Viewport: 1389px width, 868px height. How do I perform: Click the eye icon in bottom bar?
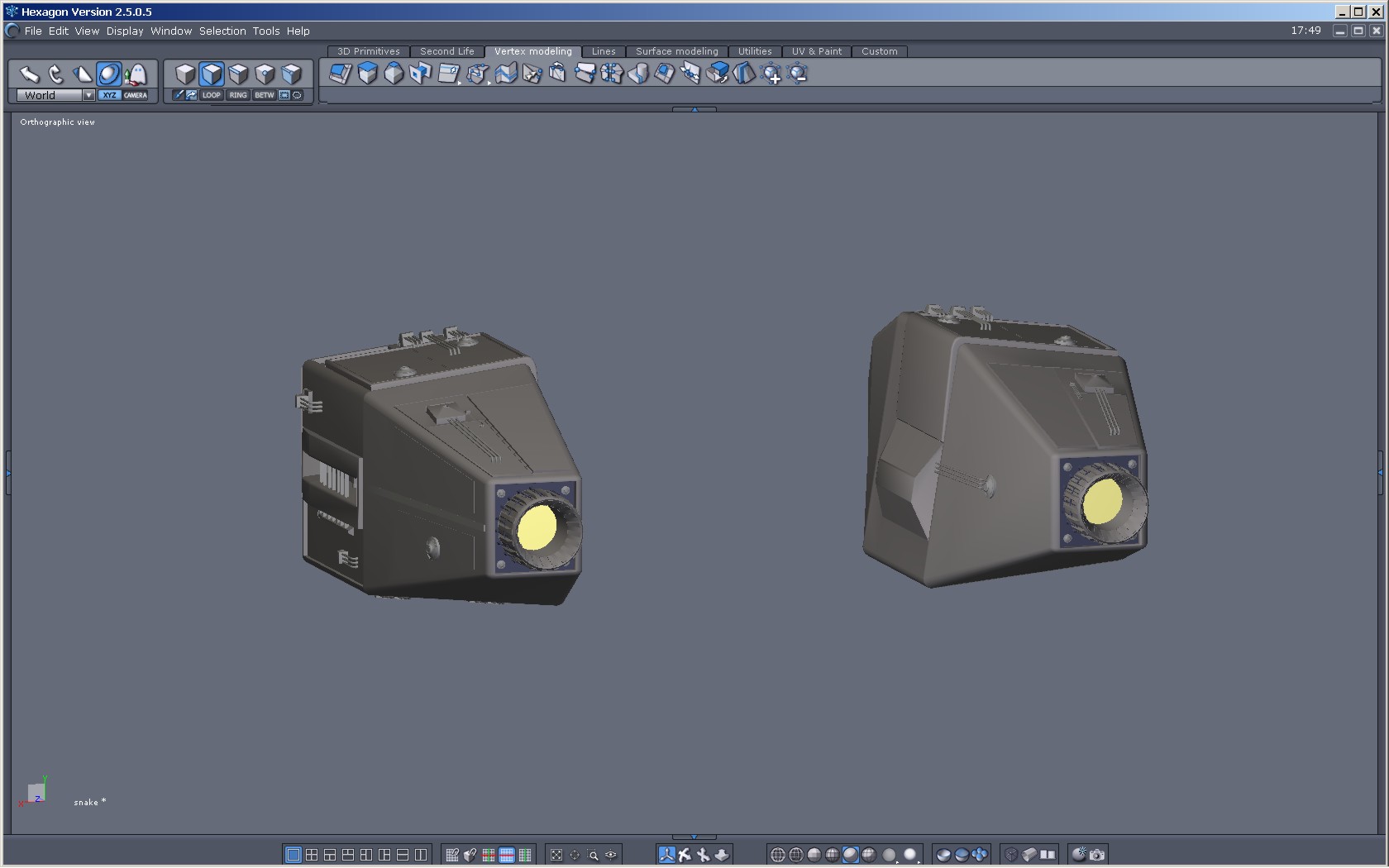click(611, 855)
